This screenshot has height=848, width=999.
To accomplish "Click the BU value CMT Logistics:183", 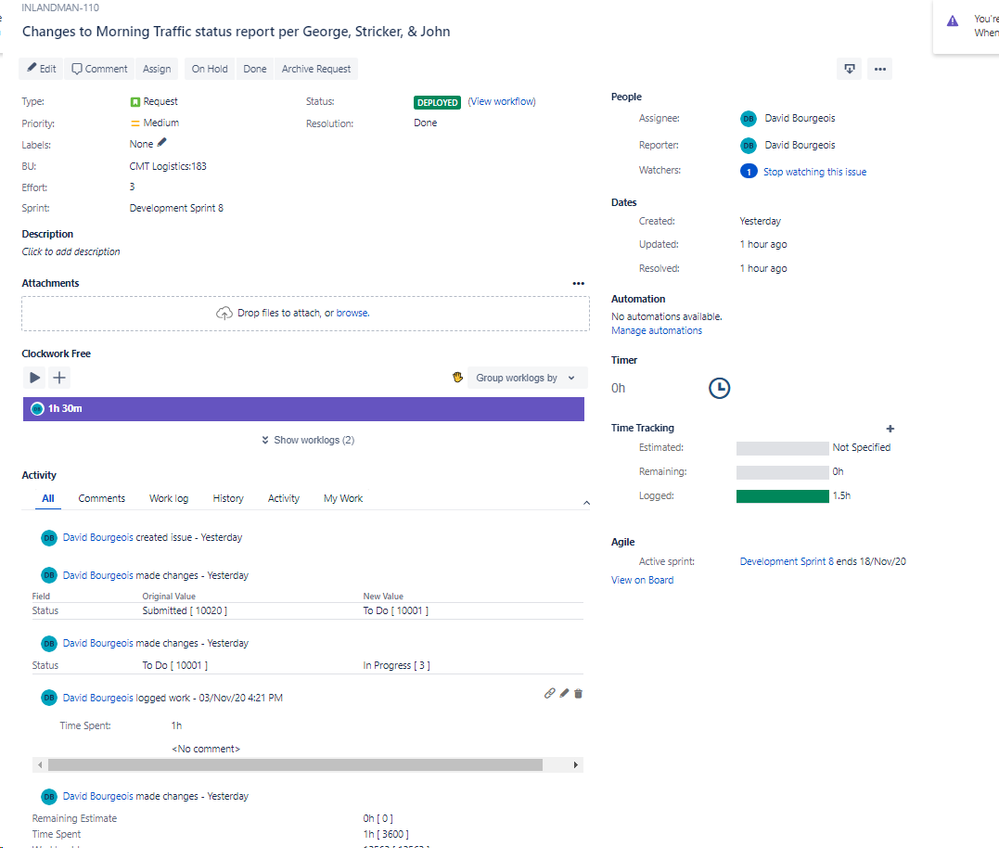I will click(168, 166).
